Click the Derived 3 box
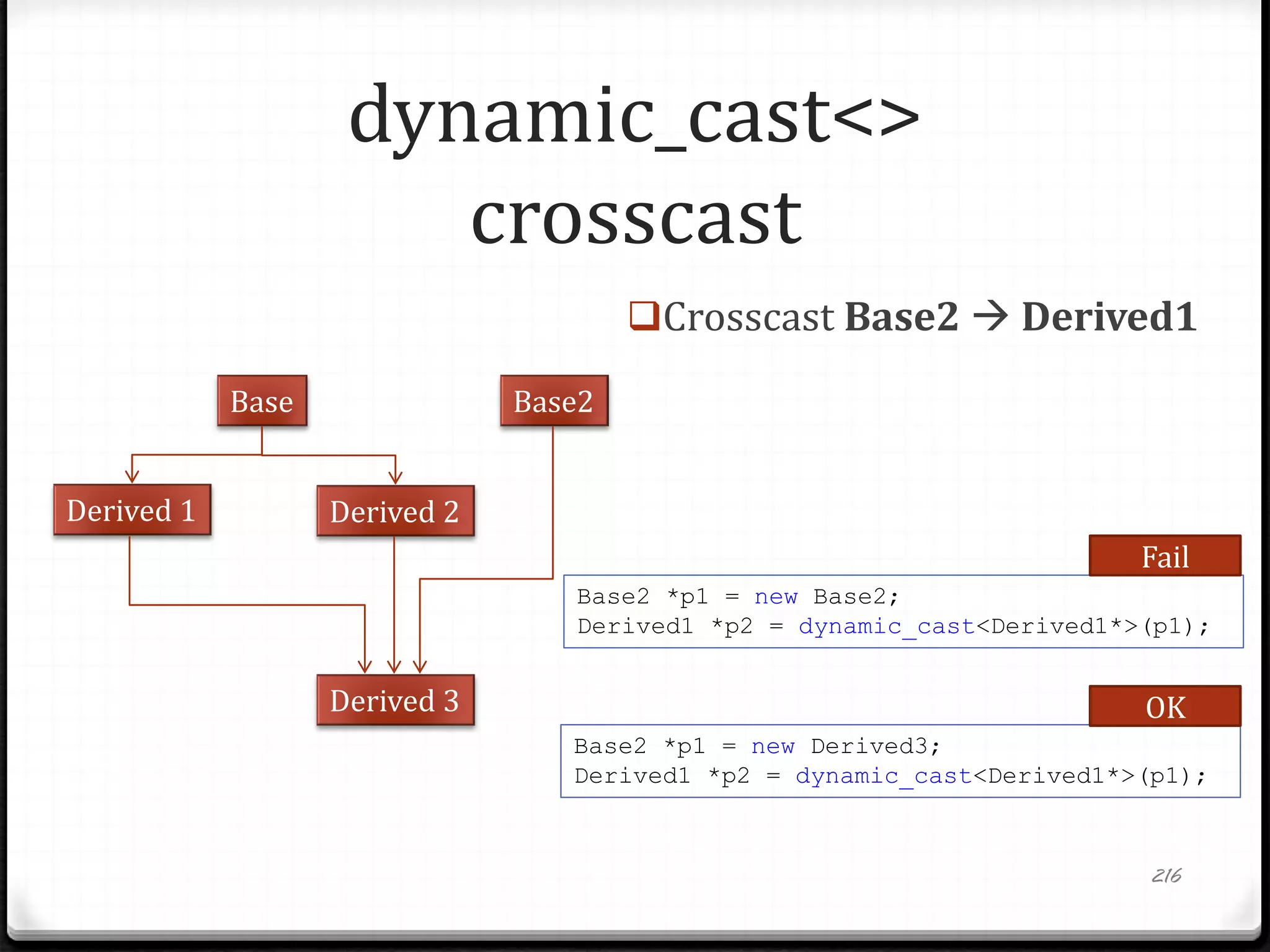1270x952 pixels. pos(395,700)
